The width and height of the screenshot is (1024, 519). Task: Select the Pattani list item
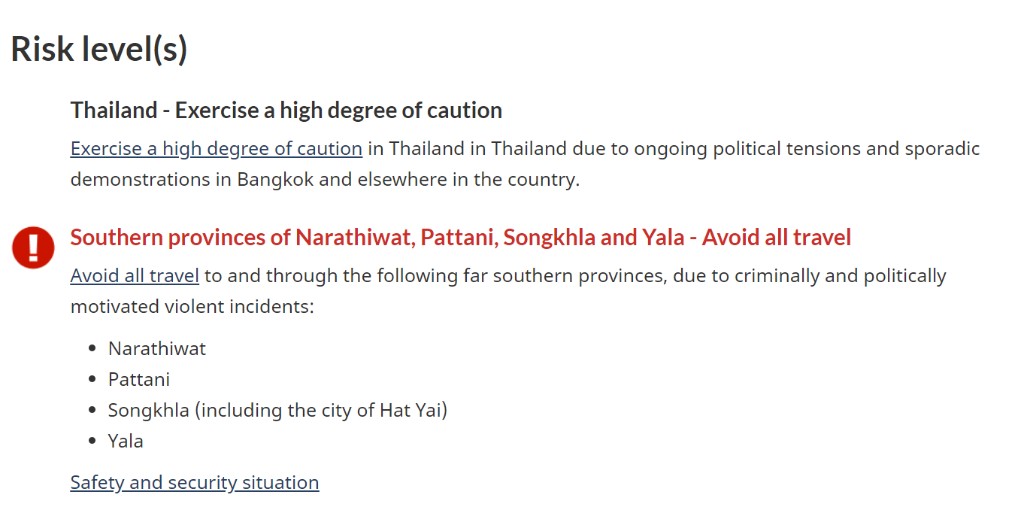tap(139, 379)
